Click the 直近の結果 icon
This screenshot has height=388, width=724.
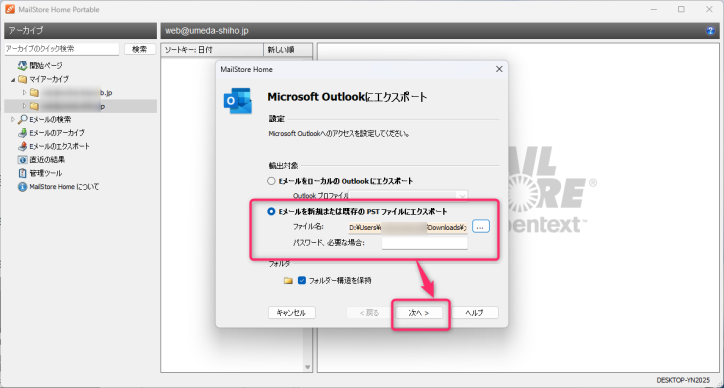coord(22,160)
